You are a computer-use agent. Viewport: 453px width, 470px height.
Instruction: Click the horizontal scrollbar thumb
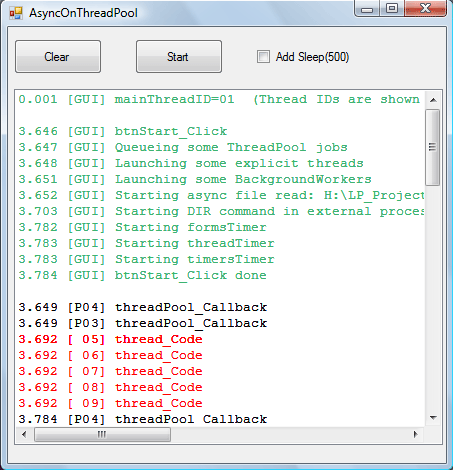tap(102, 434)
